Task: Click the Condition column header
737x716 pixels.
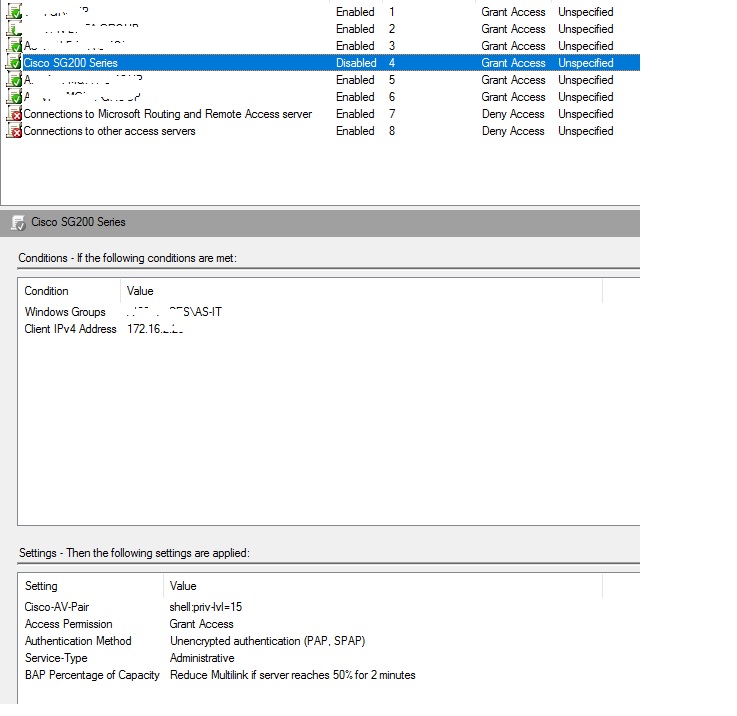Action: click(47, 291)
